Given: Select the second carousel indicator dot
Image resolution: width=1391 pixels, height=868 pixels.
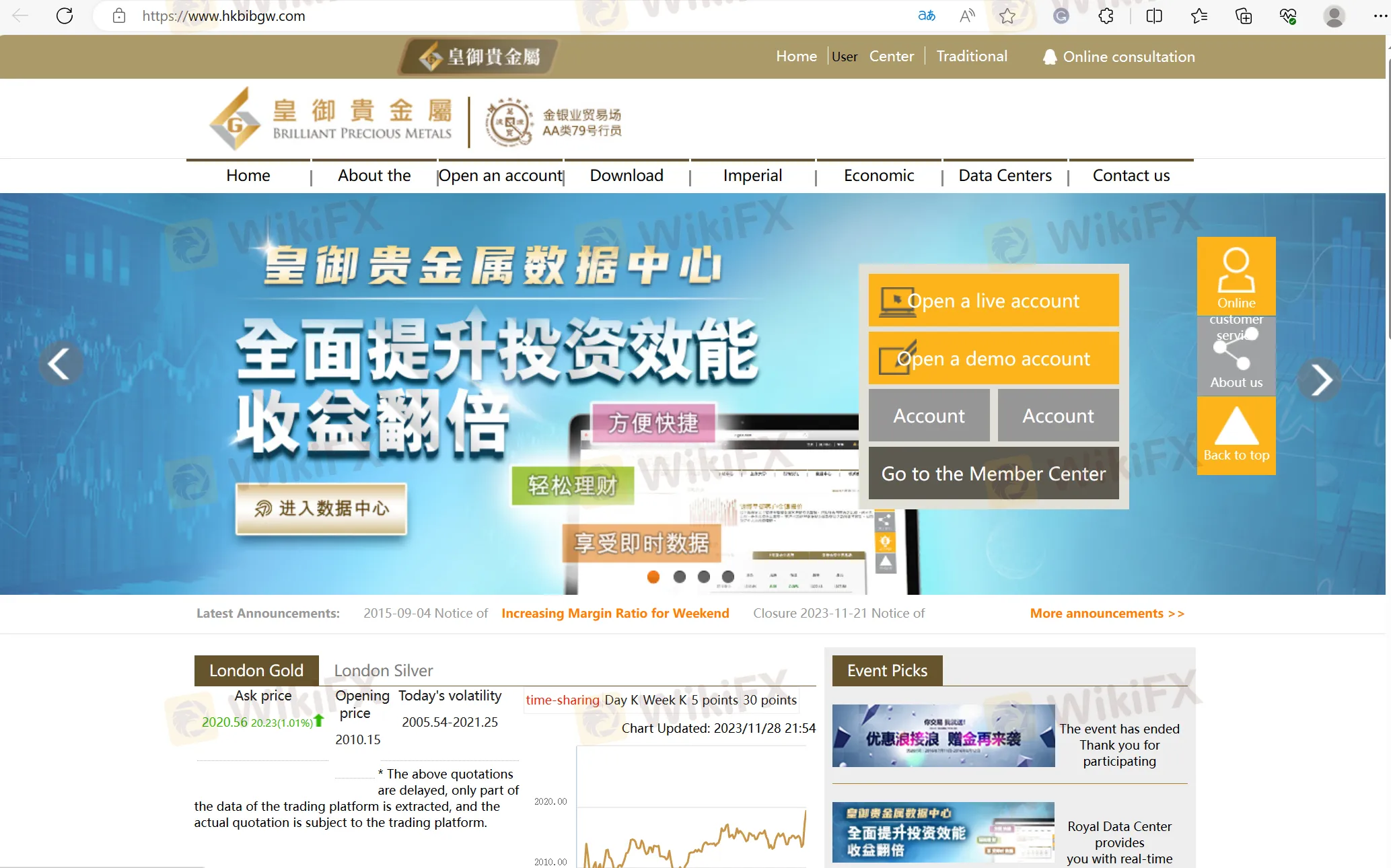Looking at the screenshot, I should click(x=679, y=577).
